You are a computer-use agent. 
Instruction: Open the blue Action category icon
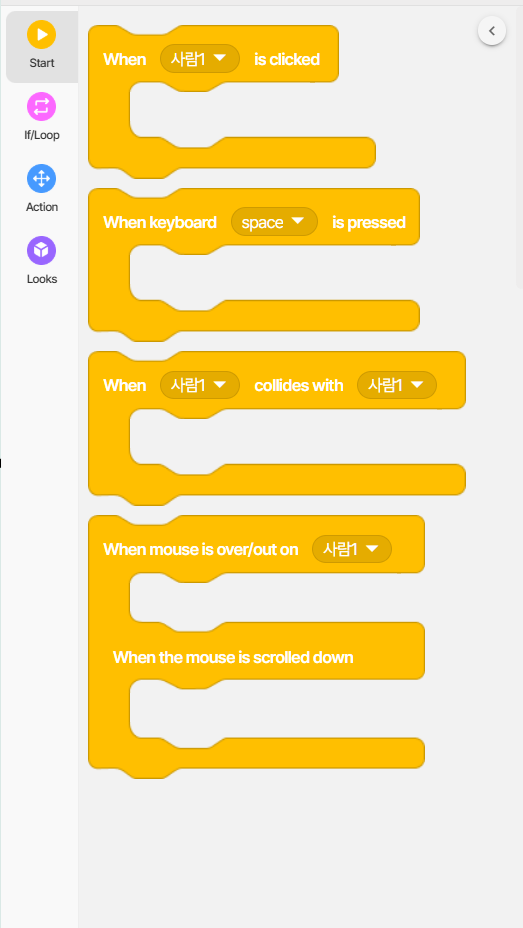click(x=41, y=179)
